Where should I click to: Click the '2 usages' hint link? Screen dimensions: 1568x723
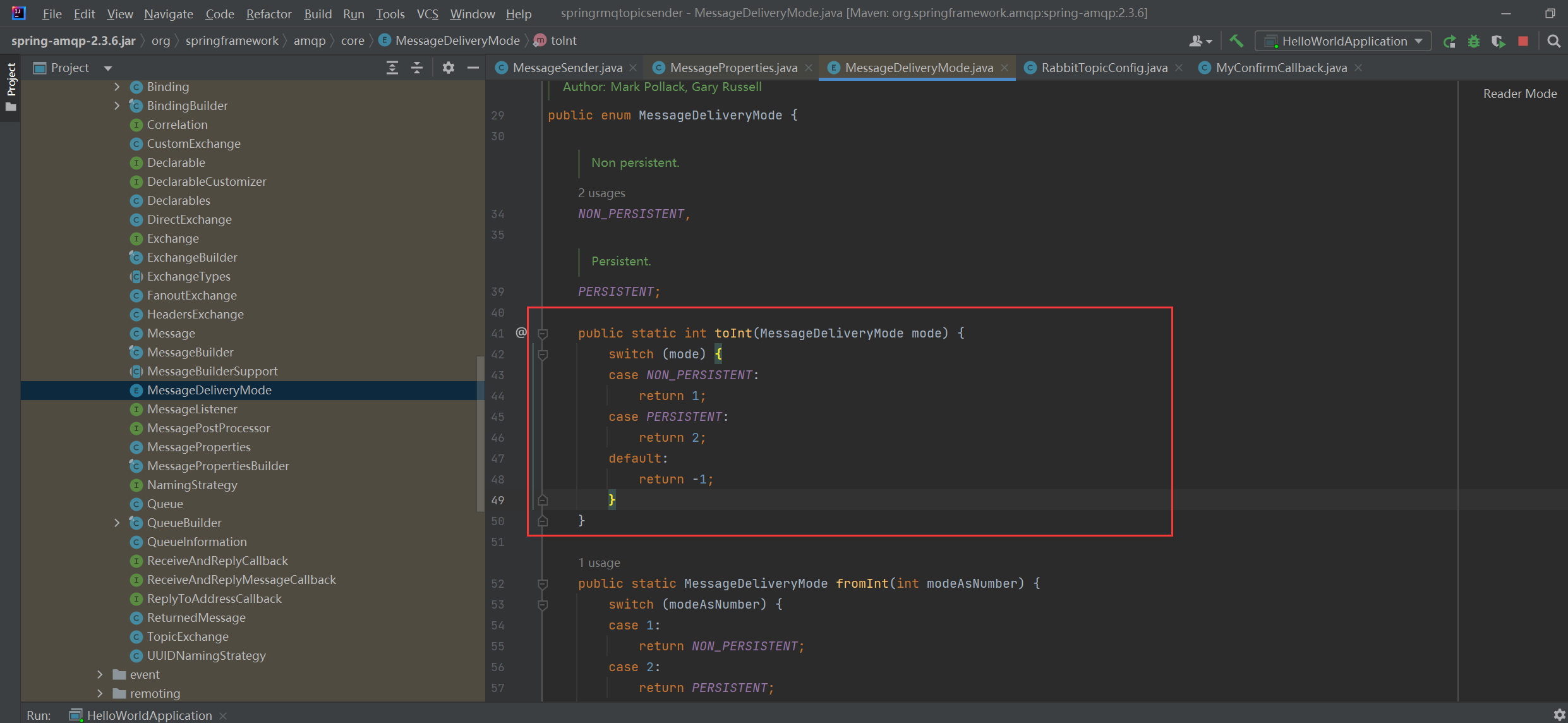coord(601,193)
